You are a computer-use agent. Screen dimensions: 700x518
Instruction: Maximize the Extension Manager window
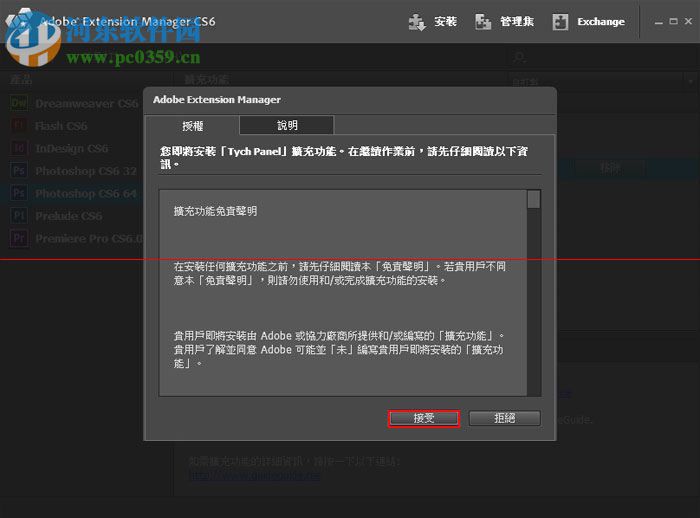pyautogui.click(x=674, y=21)
